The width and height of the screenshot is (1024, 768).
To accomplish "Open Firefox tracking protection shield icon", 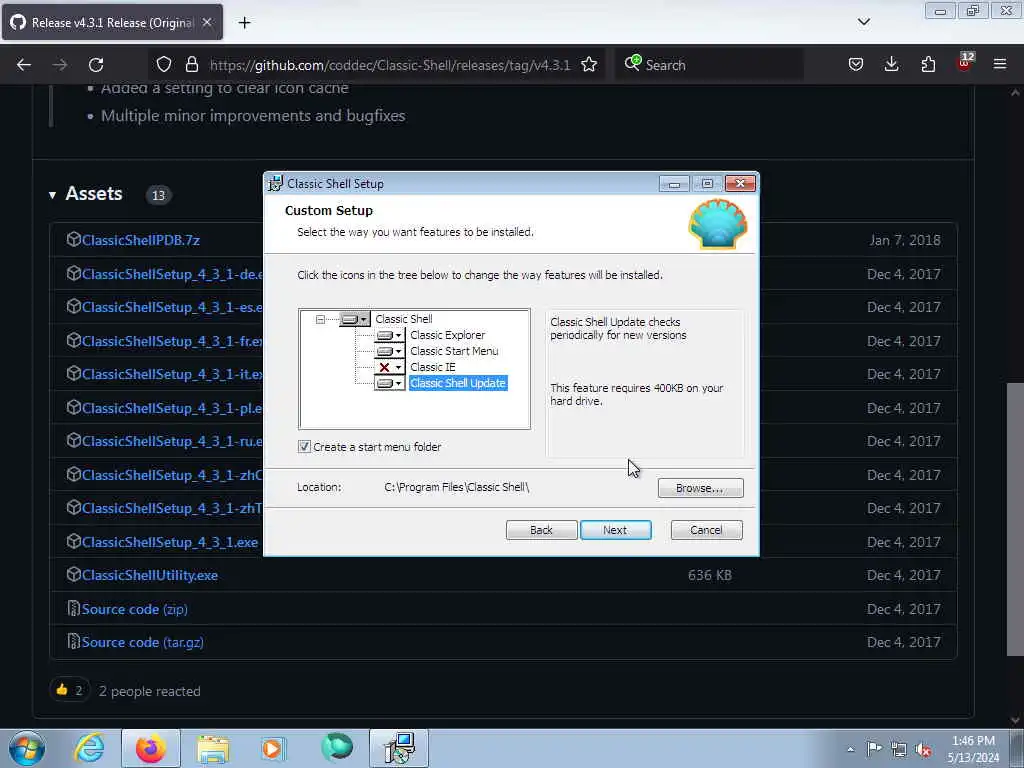I will [164, 65].
